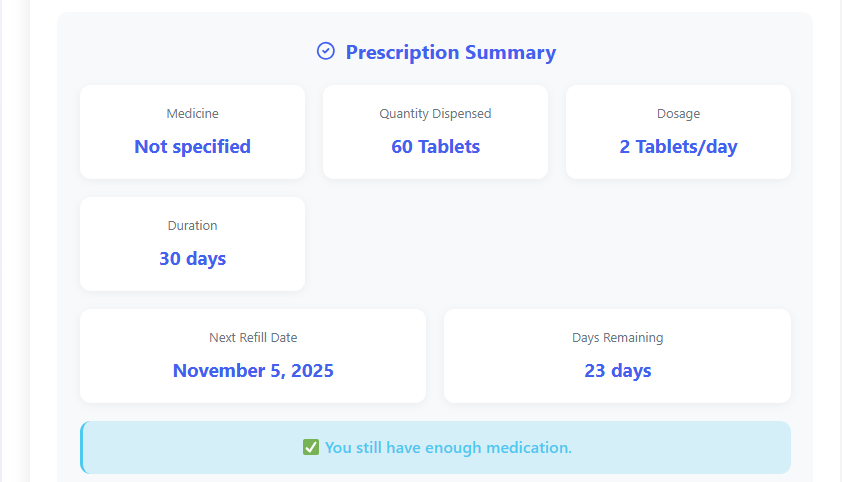This screenshot has width=842, height=482.
Task: Click the empty space right of the Duration card
Action: [548, 244]
